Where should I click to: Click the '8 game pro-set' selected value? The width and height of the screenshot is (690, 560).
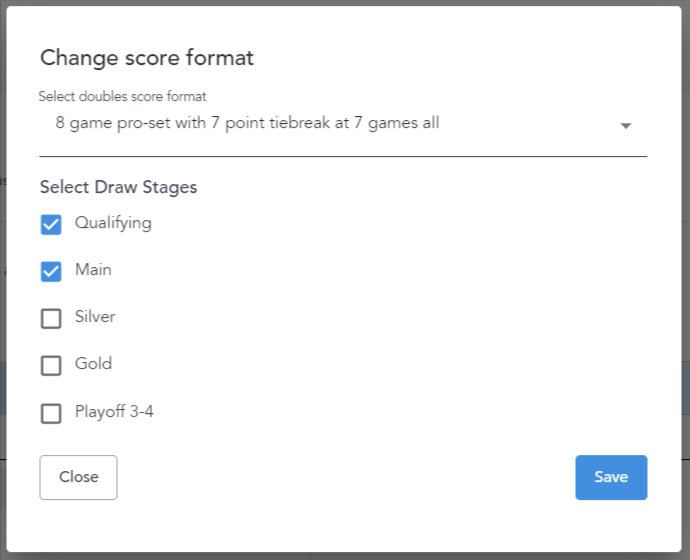pyautogui.click(x=248, y=124)
